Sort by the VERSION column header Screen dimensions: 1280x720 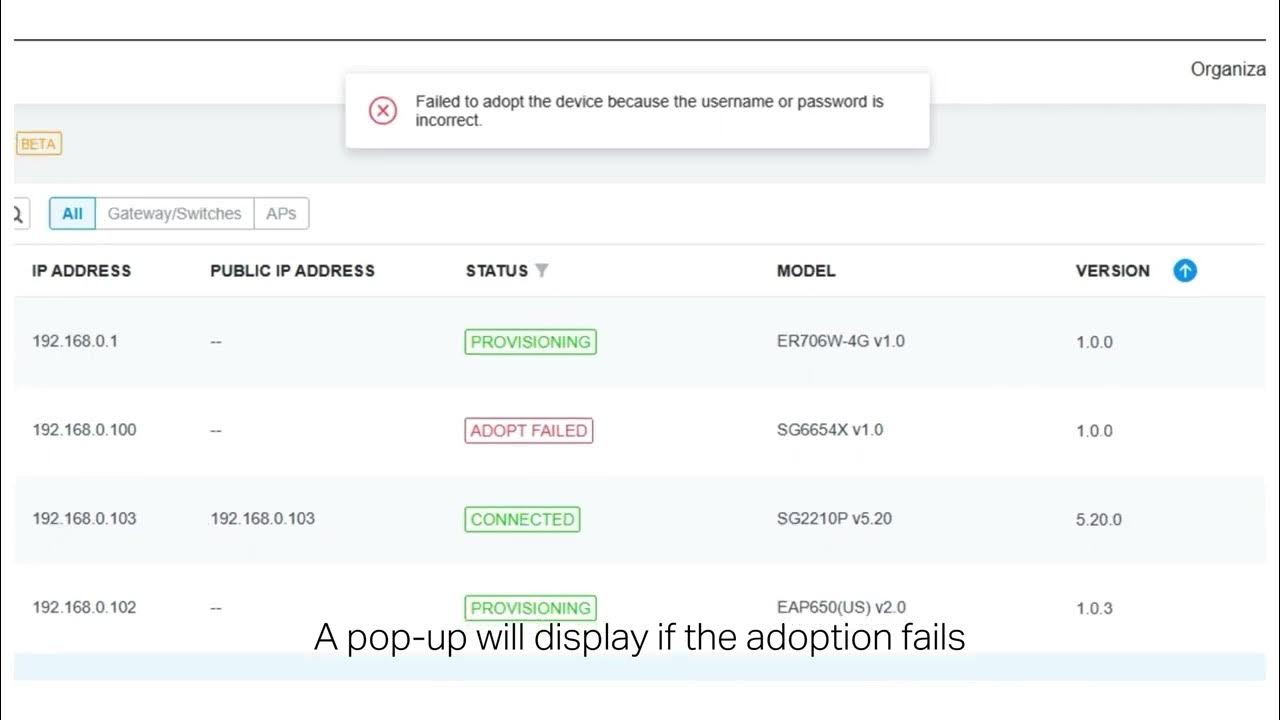click(1112, 270)
